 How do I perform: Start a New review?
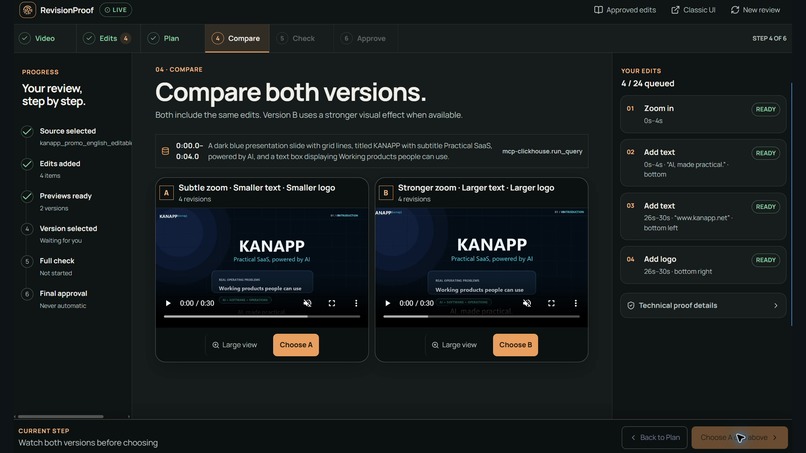click(x=755, y=10)
